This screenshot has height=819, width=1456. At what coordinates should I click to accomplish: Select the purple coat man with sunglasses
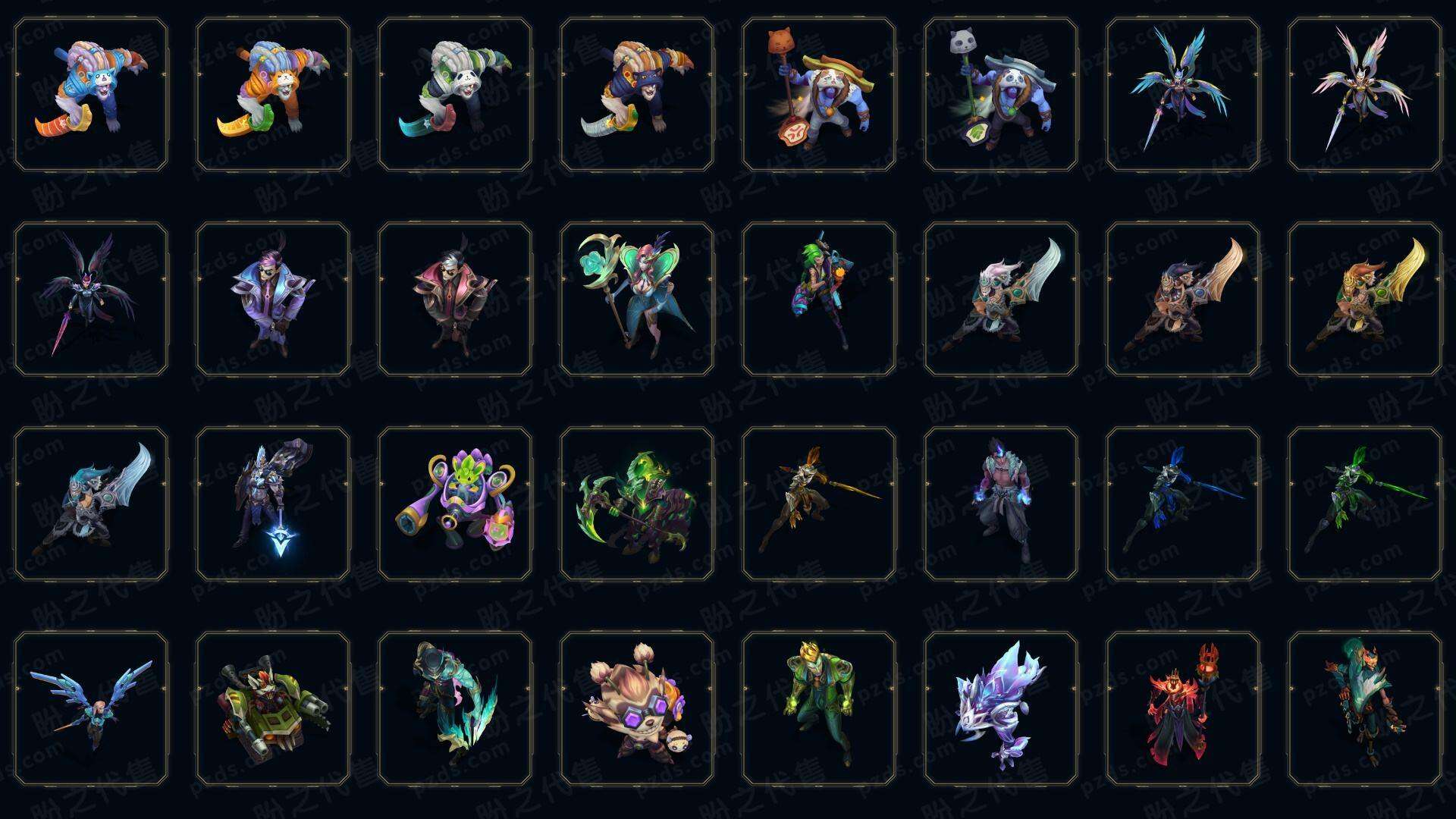(x=273, y=299)
